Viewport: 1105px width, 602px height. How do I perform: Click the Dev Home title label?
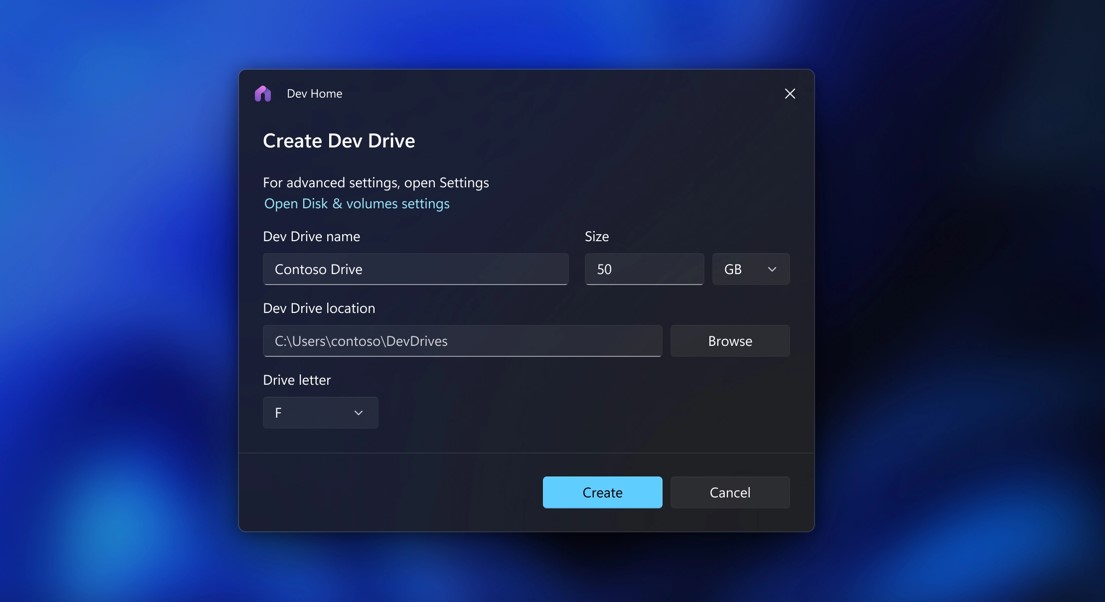(312, 91)
